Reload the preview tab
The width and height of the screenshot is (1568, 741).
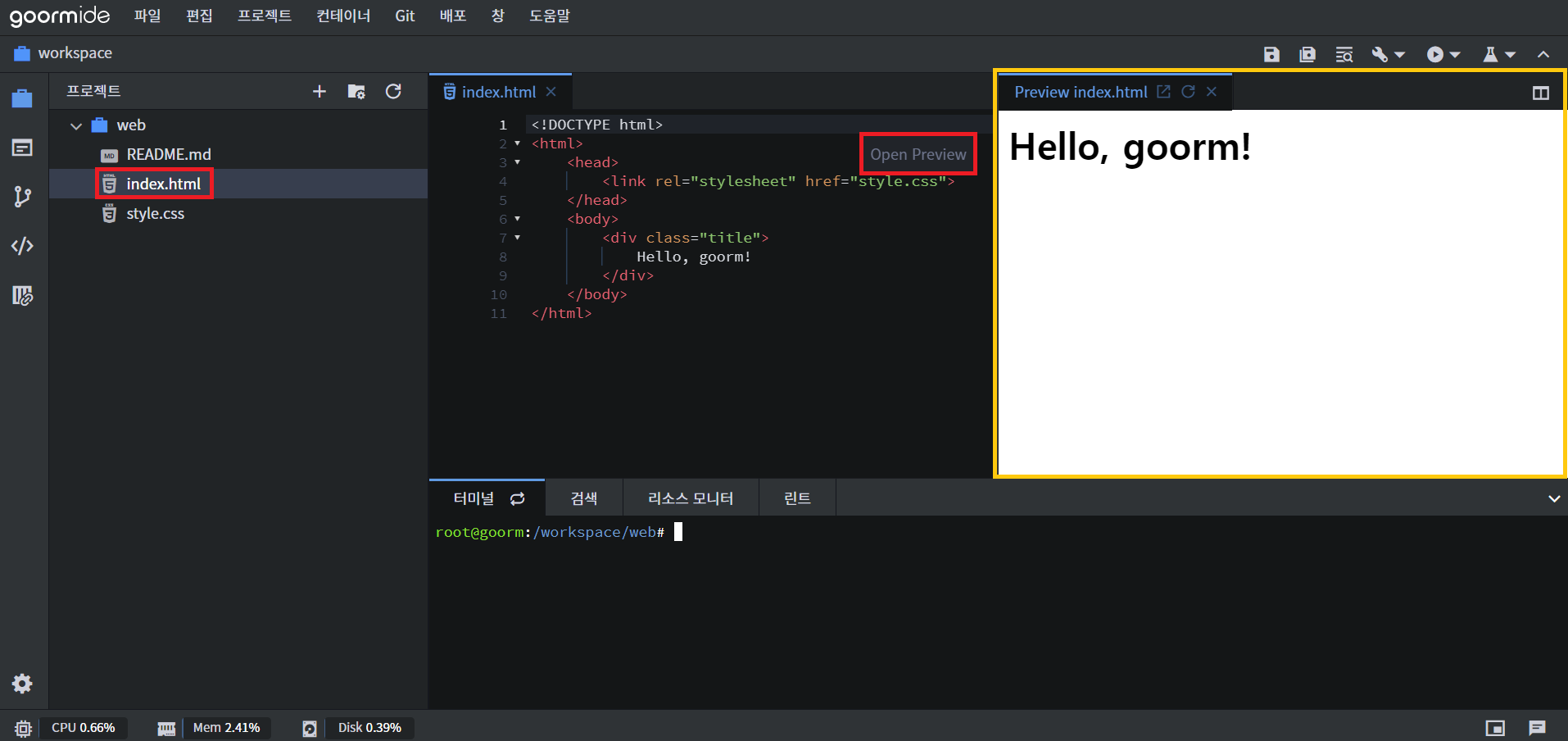click(x=1188, y=92)
